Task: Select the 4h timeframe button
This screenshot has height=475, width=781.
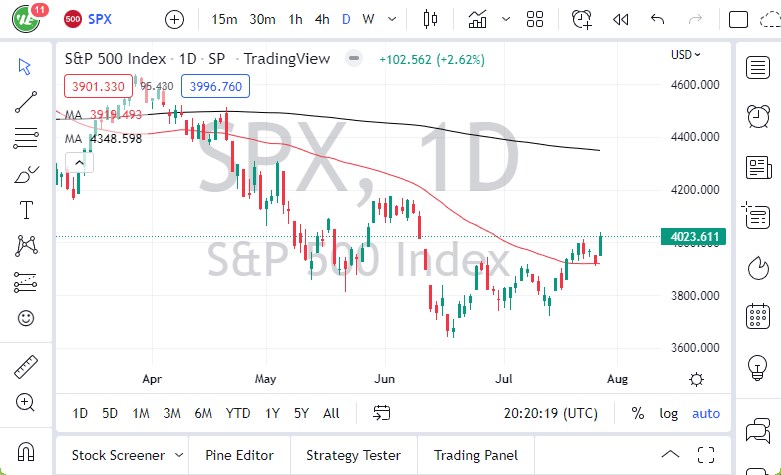Action: pyautogui.click(x=322, y=19)
